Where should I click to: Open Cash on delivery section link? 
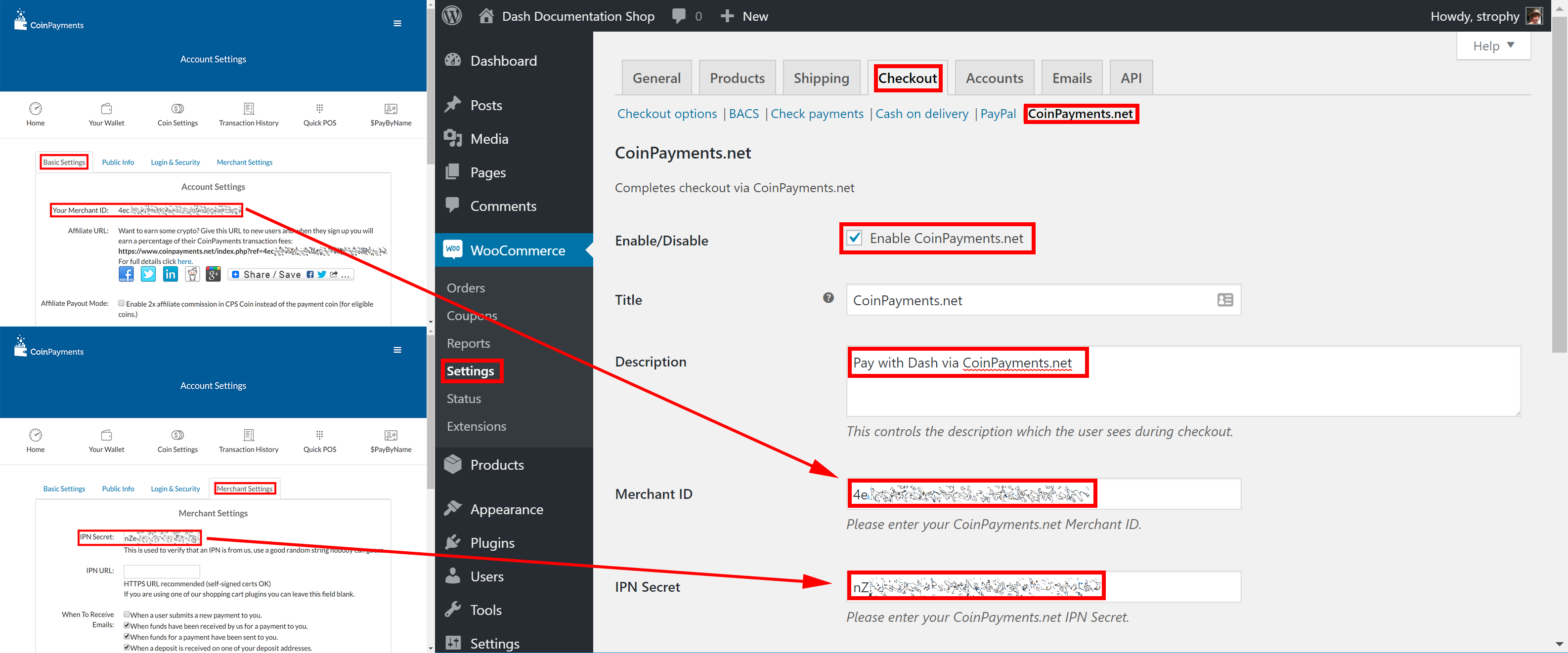tap(921, 114)
